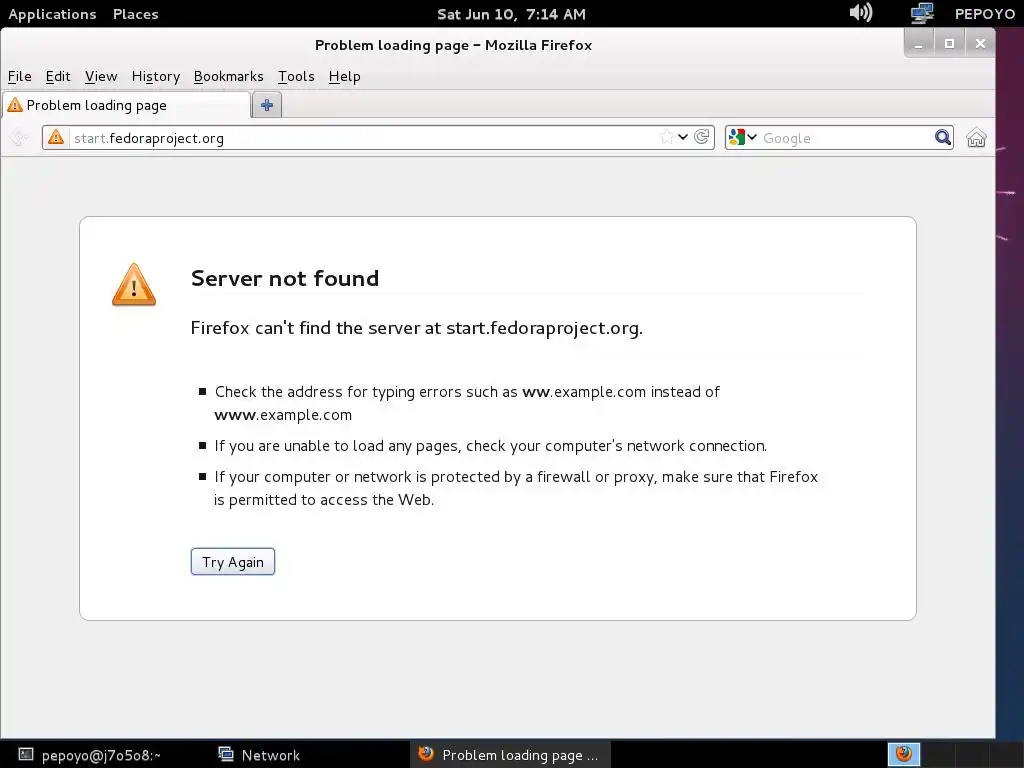This screenshot has height=768, width=1024.
Task: Click the back arrow navigation button
Action: [x=19, y=138]
